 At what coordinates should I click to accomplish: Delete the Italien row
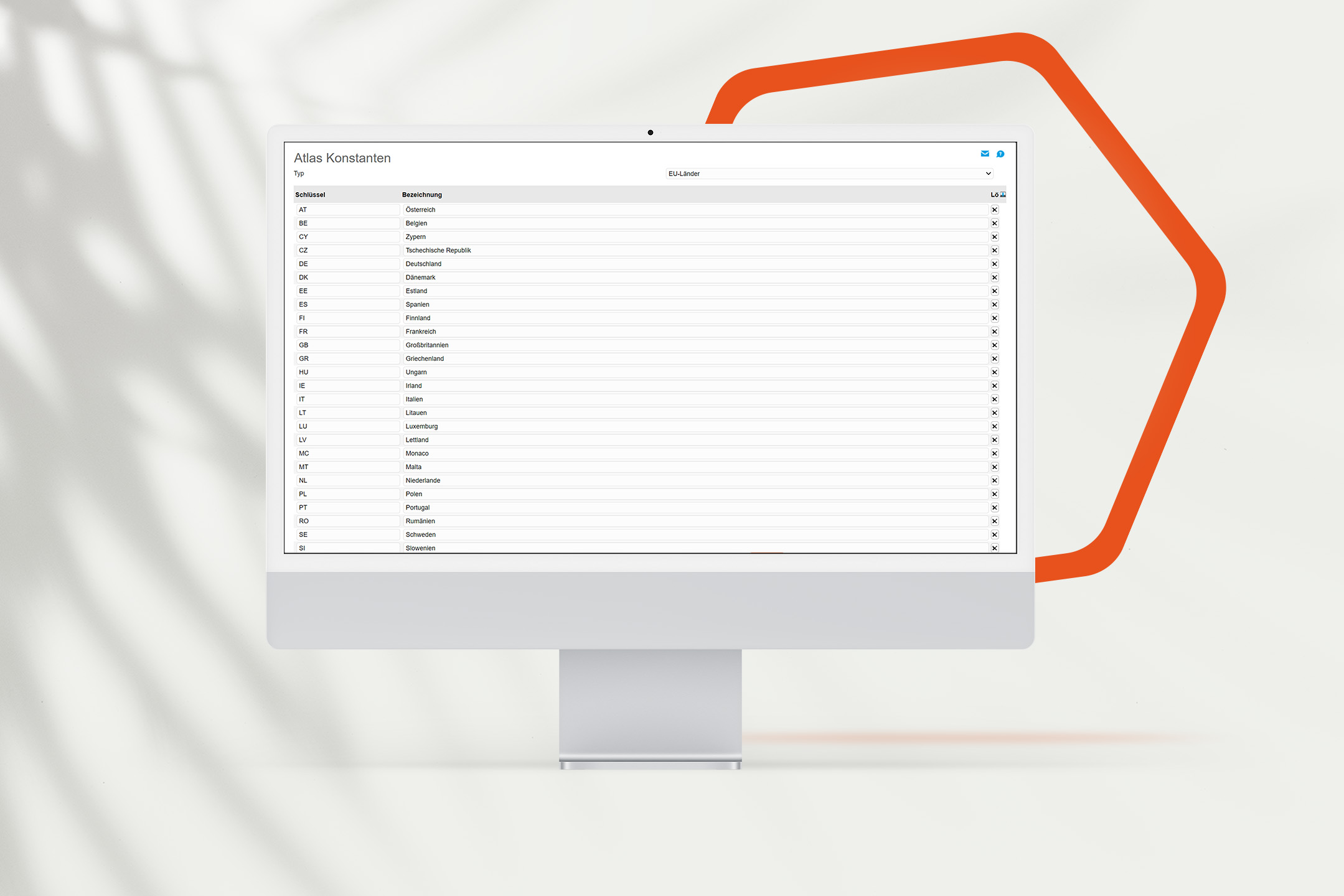coord(995,399)
